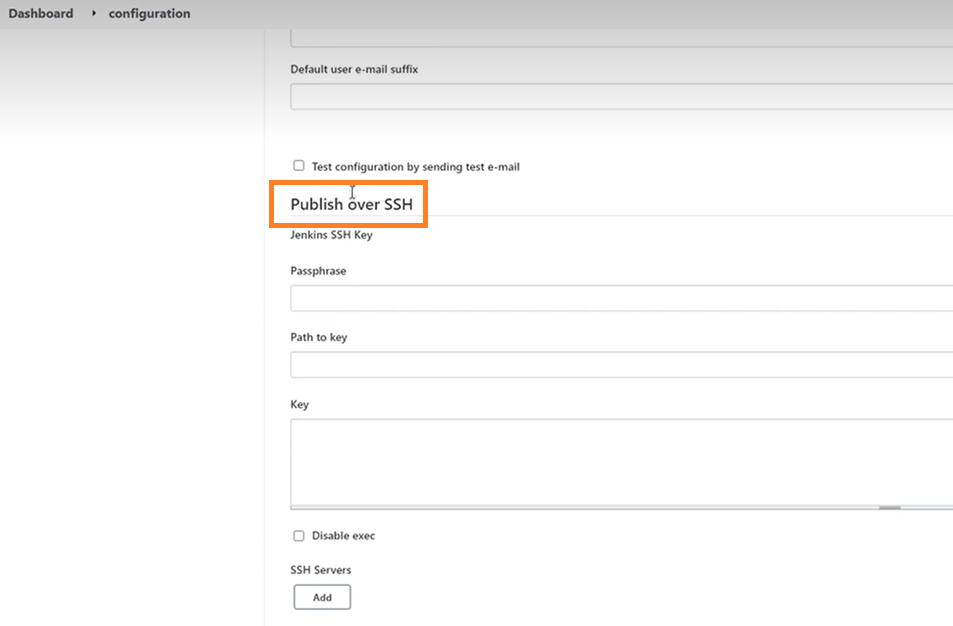The image size is (953, 626).
Task: Enable Test configuration by sending test e-mail
Action: [x=298, y=165]
